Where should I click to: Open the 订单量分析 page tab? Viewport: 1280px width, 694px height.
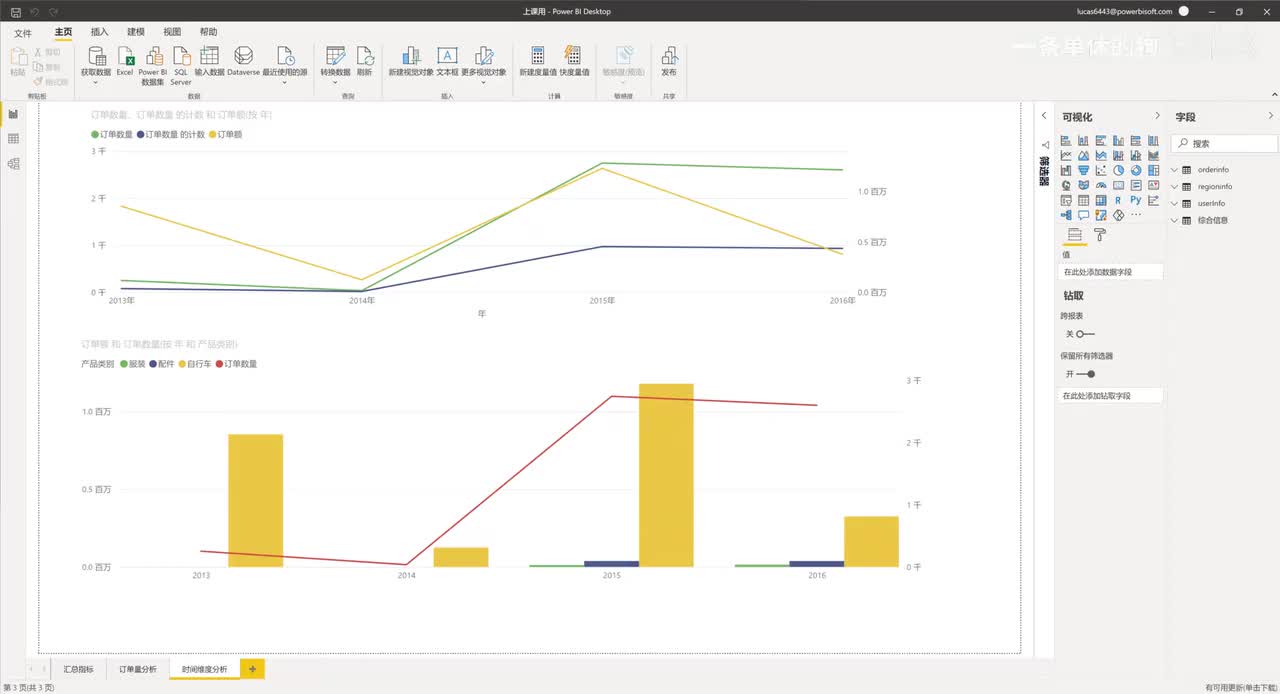tap(138, 669)
